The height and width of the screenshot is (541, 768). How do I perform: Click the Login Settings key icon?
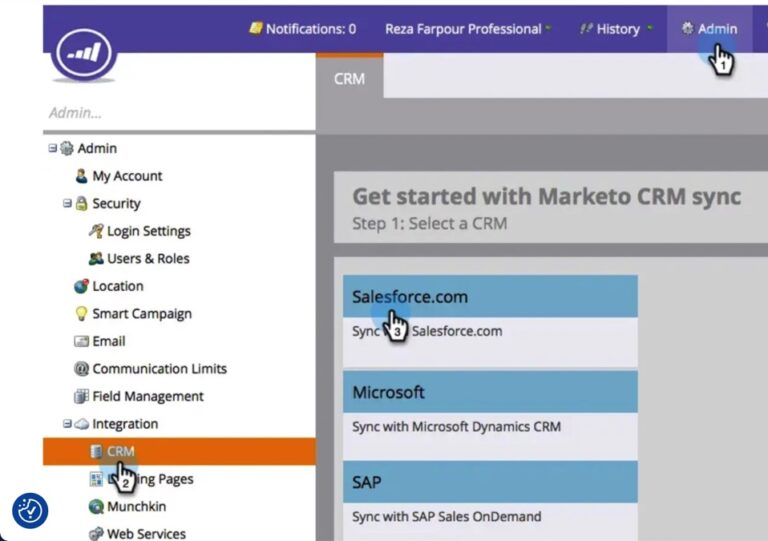[x=97, y=231]
